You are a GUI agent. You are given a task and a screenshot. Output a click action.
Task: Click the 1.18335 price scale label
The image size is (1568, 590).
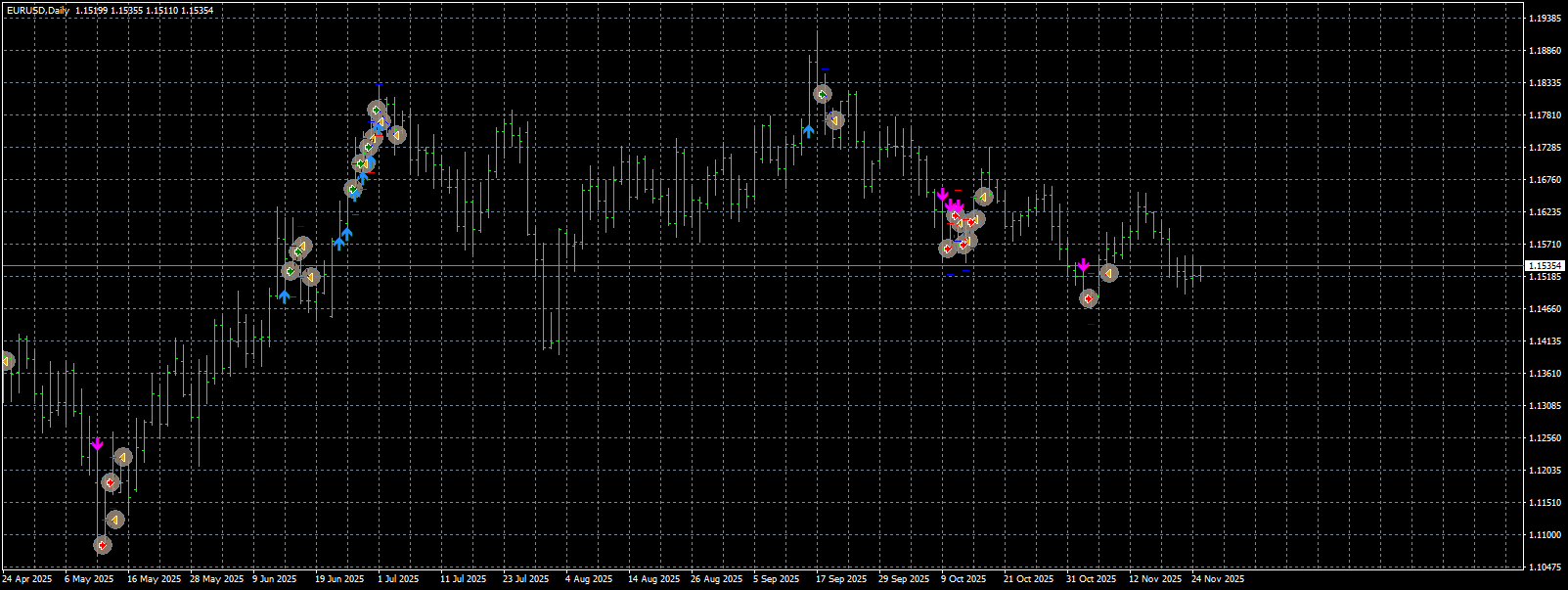(x=1545, y=83)
